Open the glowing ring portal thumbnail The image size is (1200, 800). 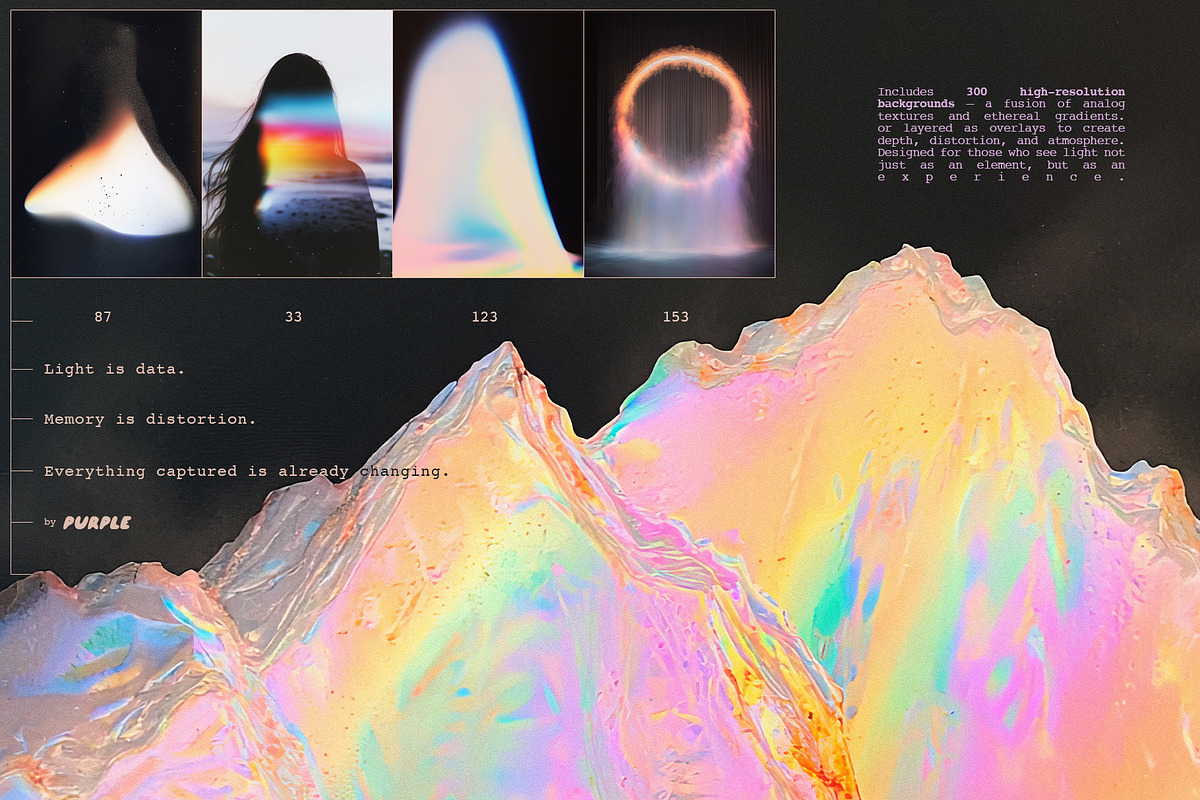coord(680,144)
